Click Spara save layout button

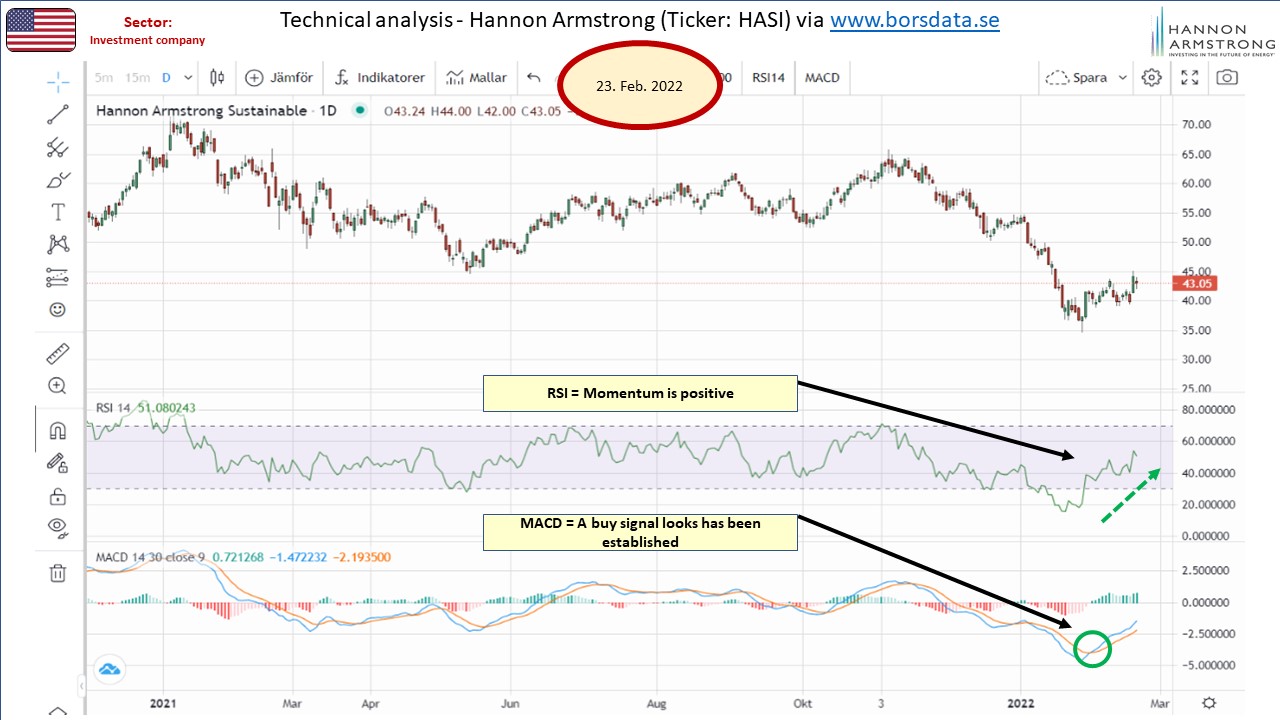(x=1078, y=77)
